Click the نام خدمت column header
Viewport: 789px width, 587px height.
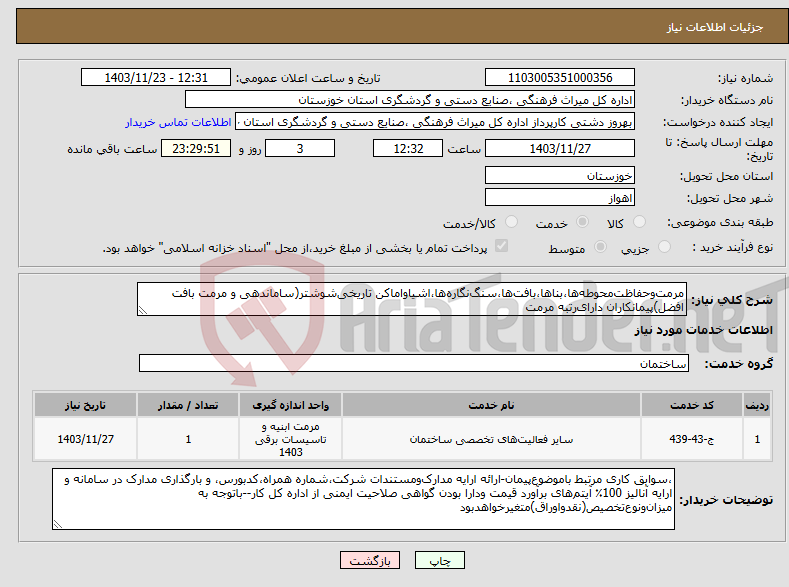coord(491,405)
